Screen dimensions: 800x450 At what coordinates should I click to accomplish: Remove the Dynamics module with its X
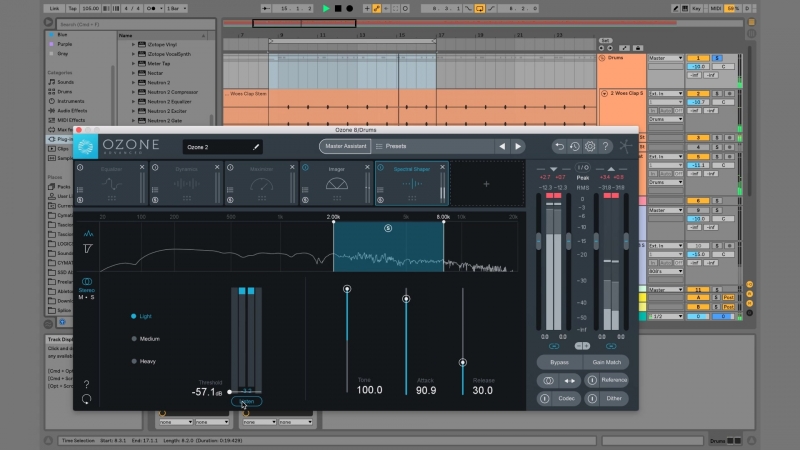[217, 167]
